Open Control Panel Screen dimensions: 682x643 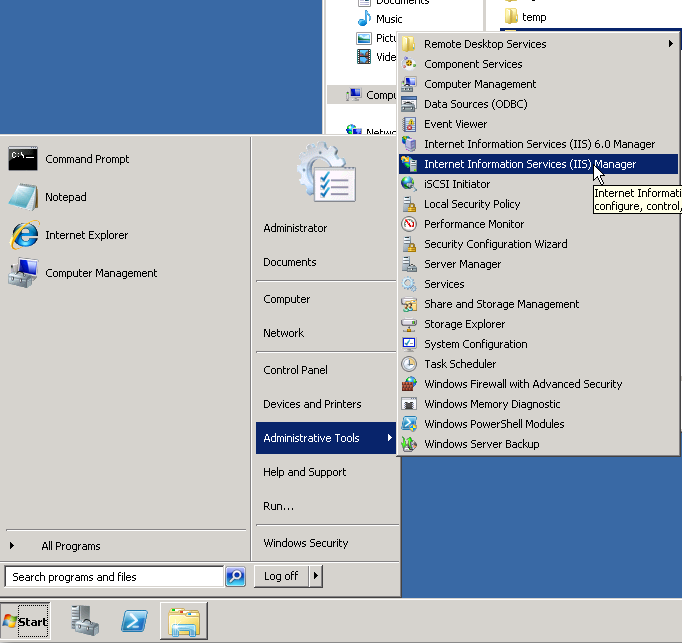pyautogui.click(x=295, y=370)
